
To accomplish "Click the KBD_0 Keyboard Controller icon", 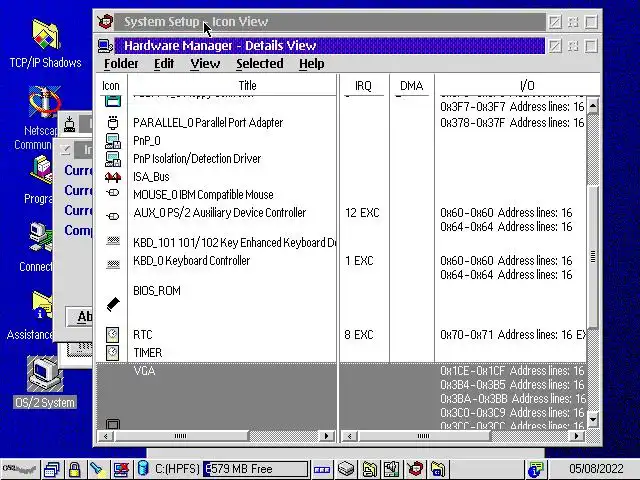I will click(x=113, y=264).
